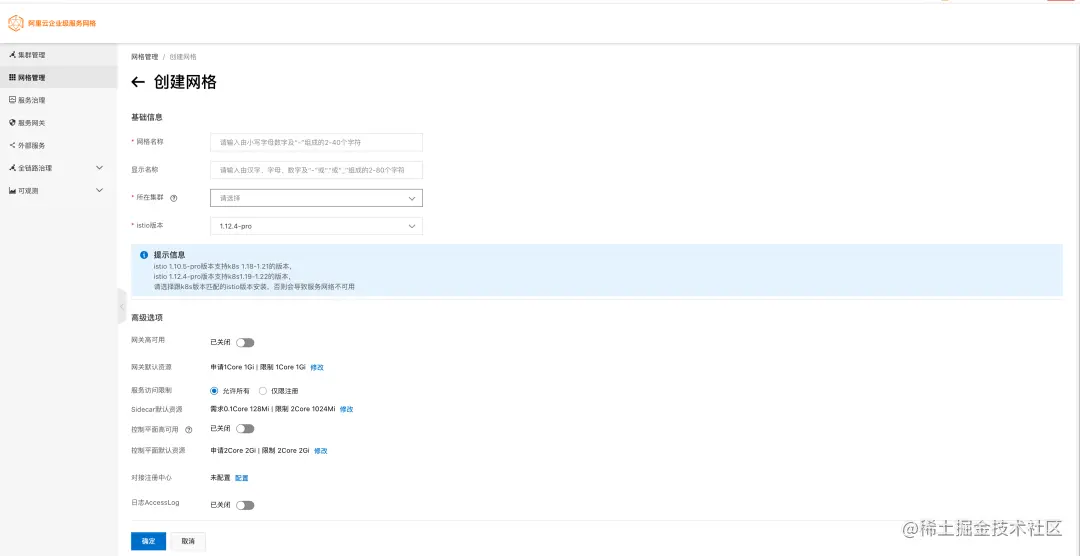Click the 网格管理 breadcrumb link
Screen dimensions: 1080x556
[x=145, y=56]
